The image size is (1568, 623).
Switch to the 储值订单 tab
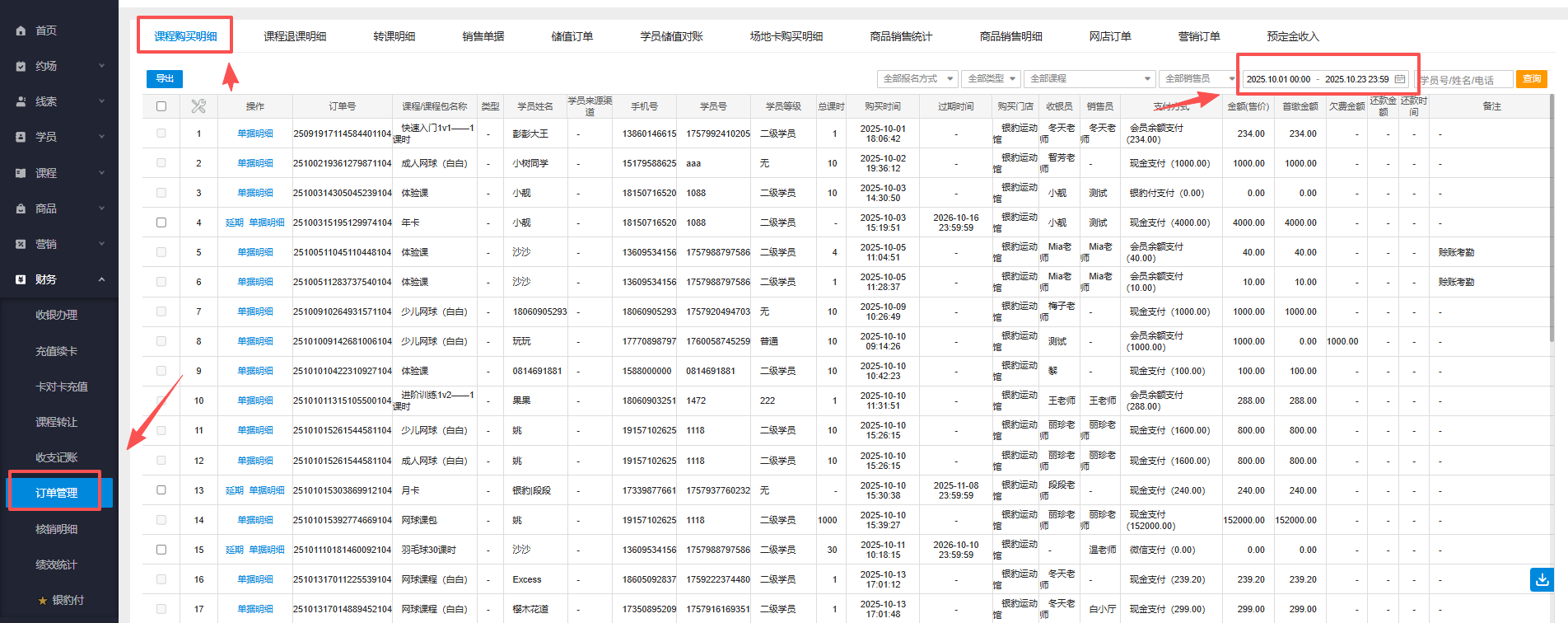pyautogui.click(x=572, y=36)
